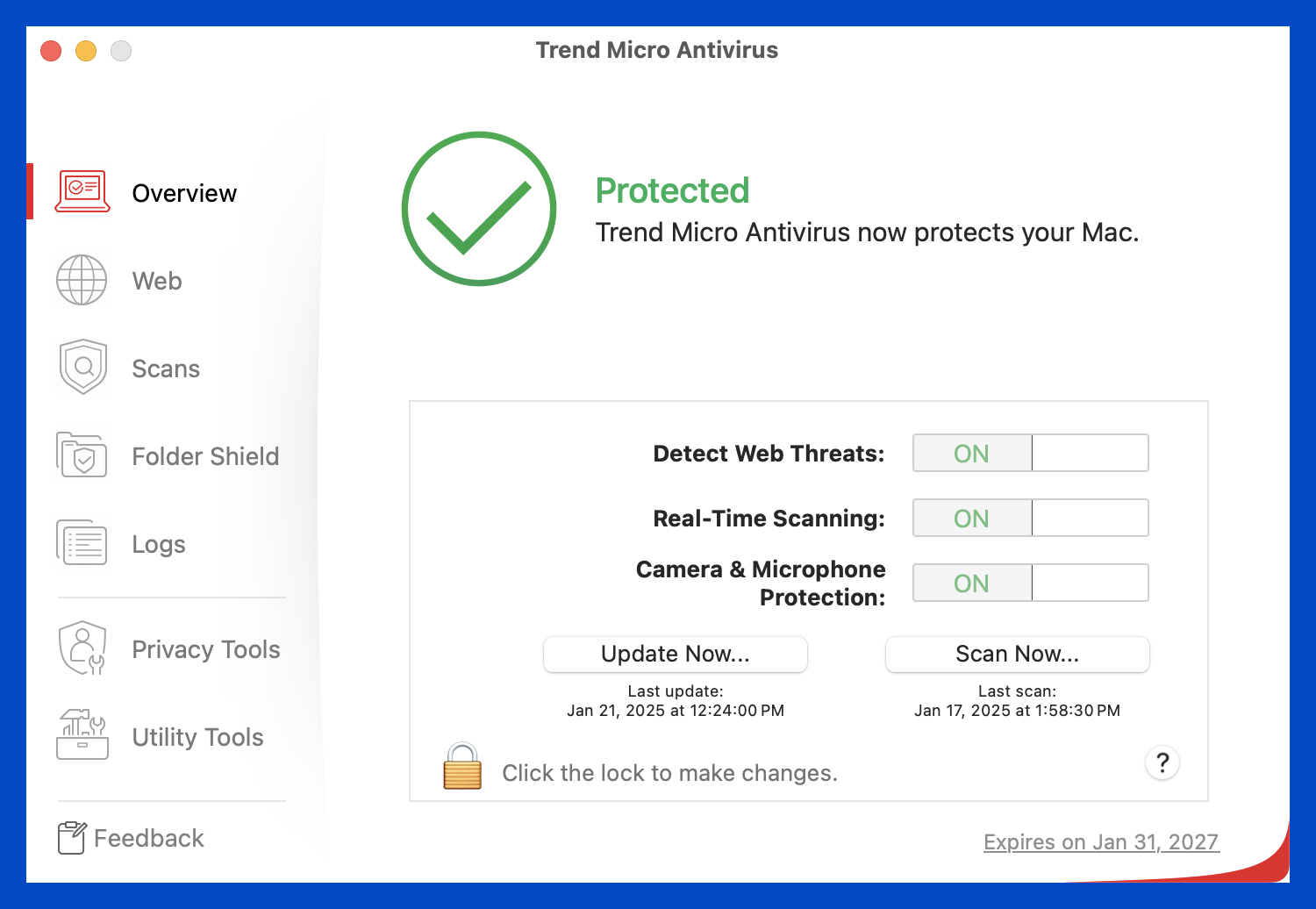
Task: Start a scan with Scan Now
Action: pos(1017,655)
